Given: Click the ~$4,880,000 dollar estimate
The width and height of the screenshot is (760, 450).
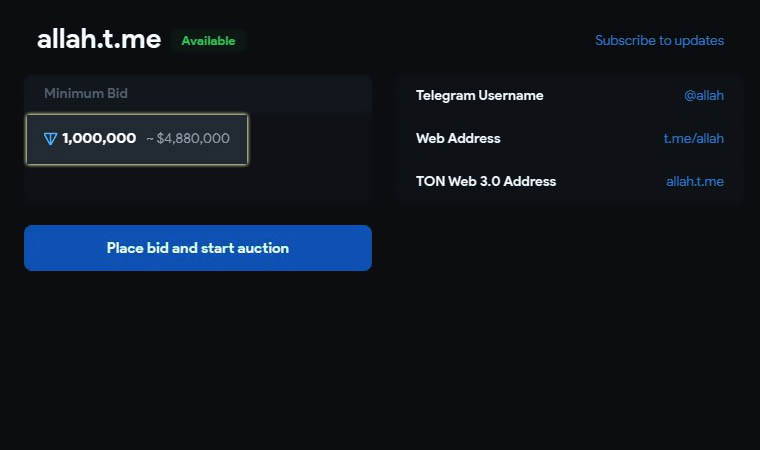Looking at the screenshot, I should 188,139.
